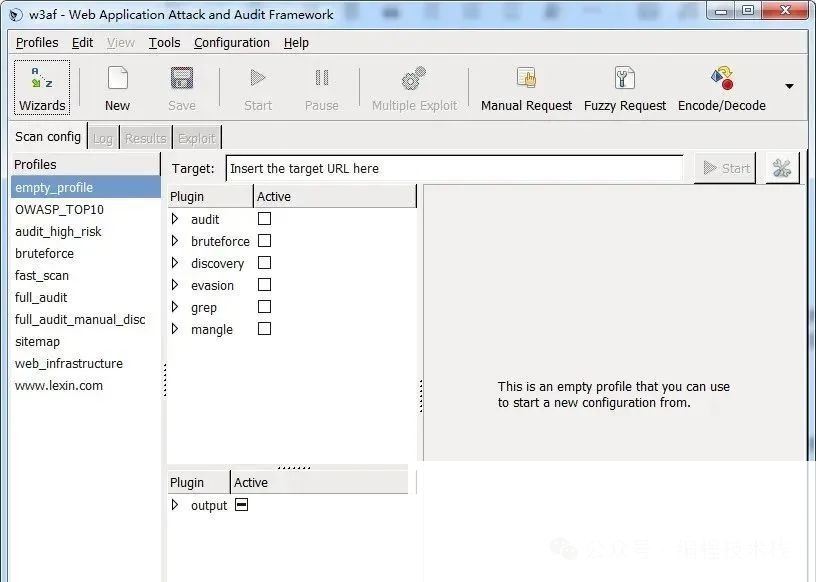Open the greyed View menu

click(x=121, y=43)
